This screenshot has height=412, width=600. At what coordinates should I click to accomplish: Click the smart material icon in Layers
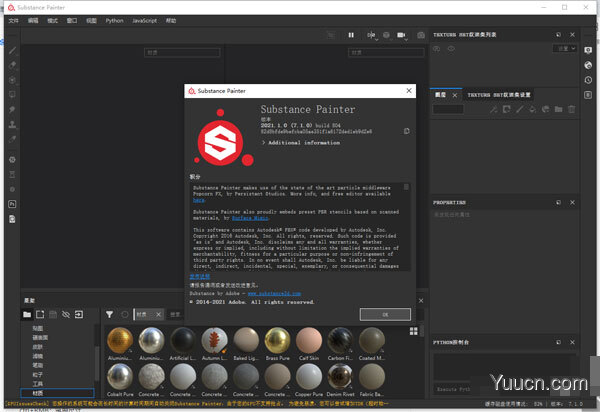[546, 109]
